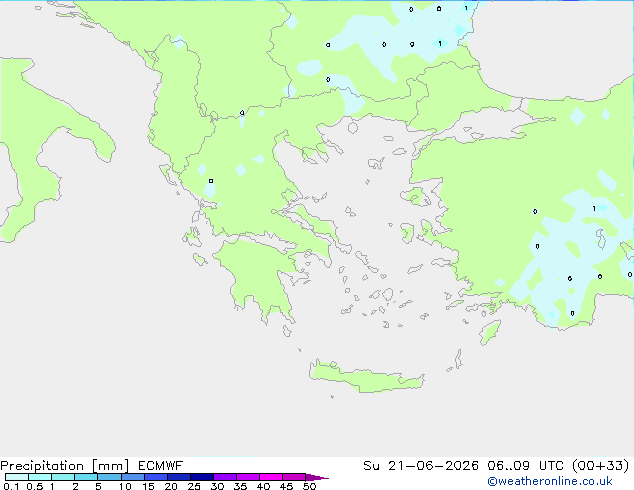Click the legend tick label '25'
The height and width of the screenshot is (490, 634).
[x=194, y=486]
